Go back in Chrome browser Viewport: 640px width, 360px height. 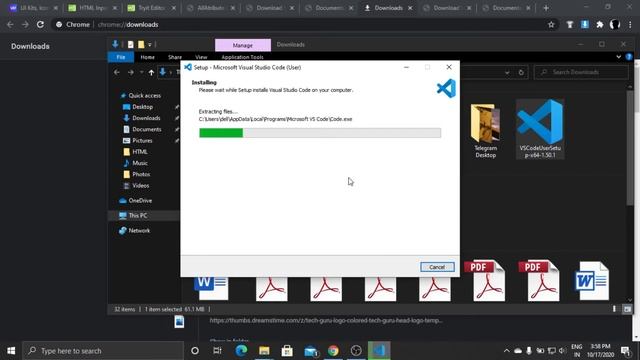[x=10, y=24]
